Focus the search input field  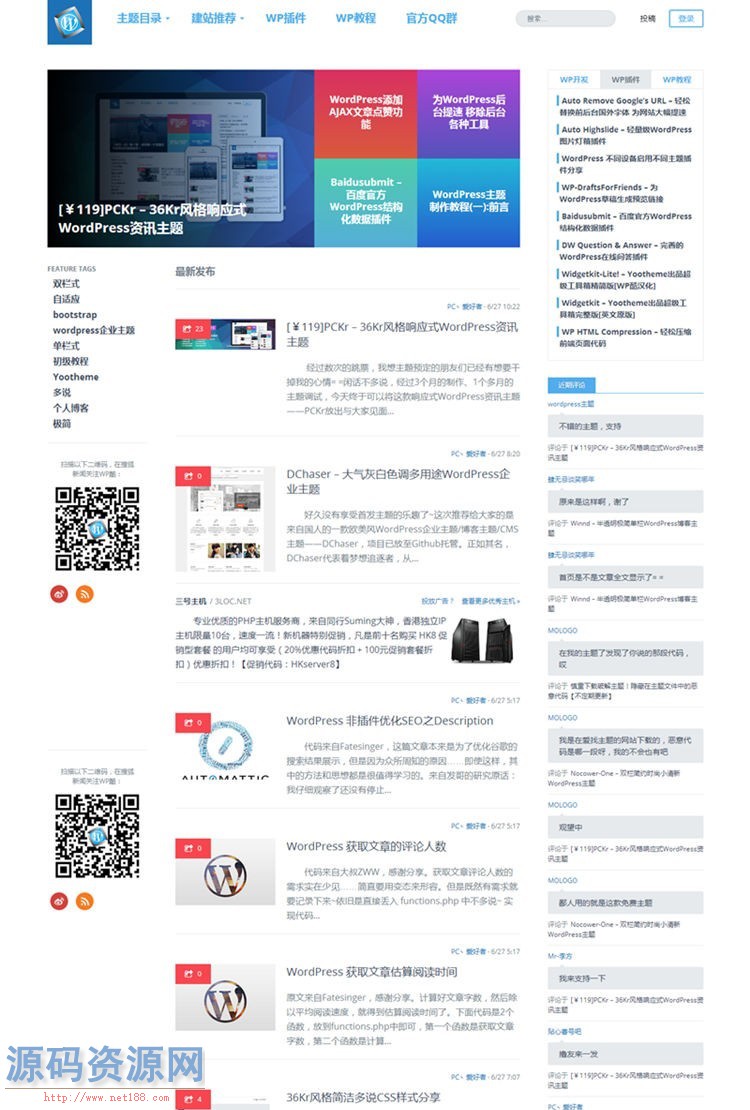point(565,18)
